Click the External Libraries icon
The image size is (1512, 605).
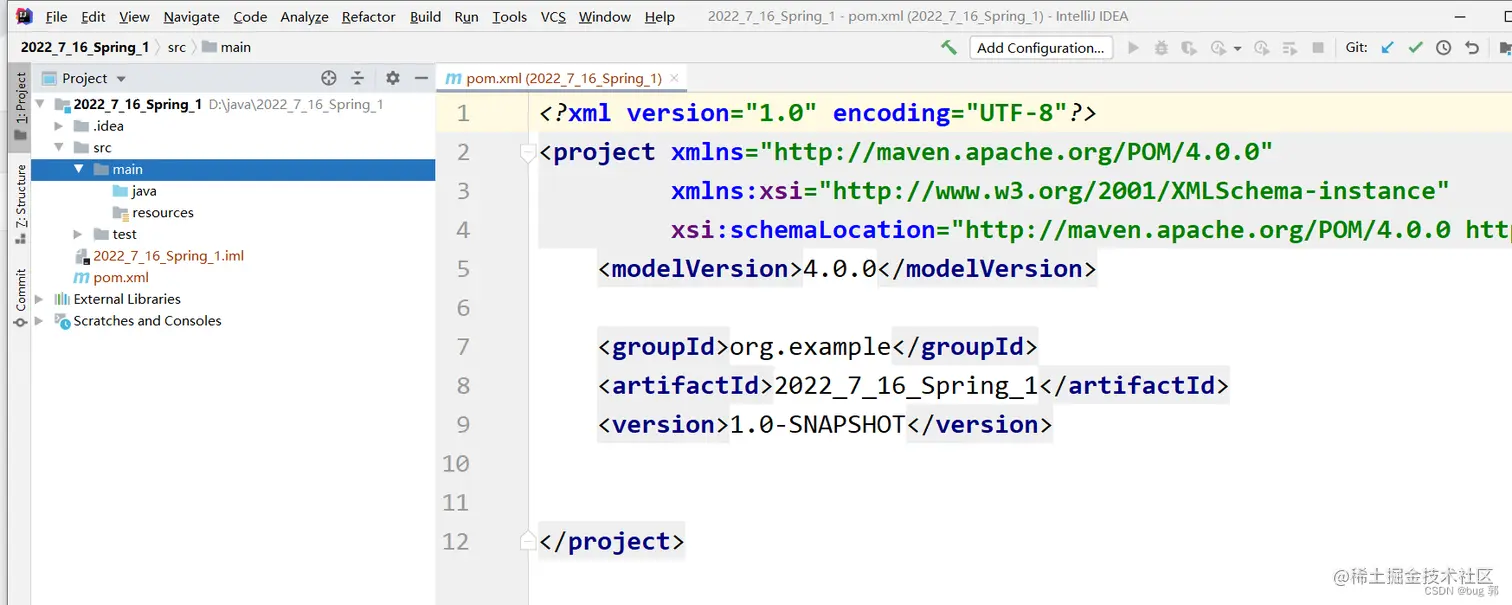(62, 299)
